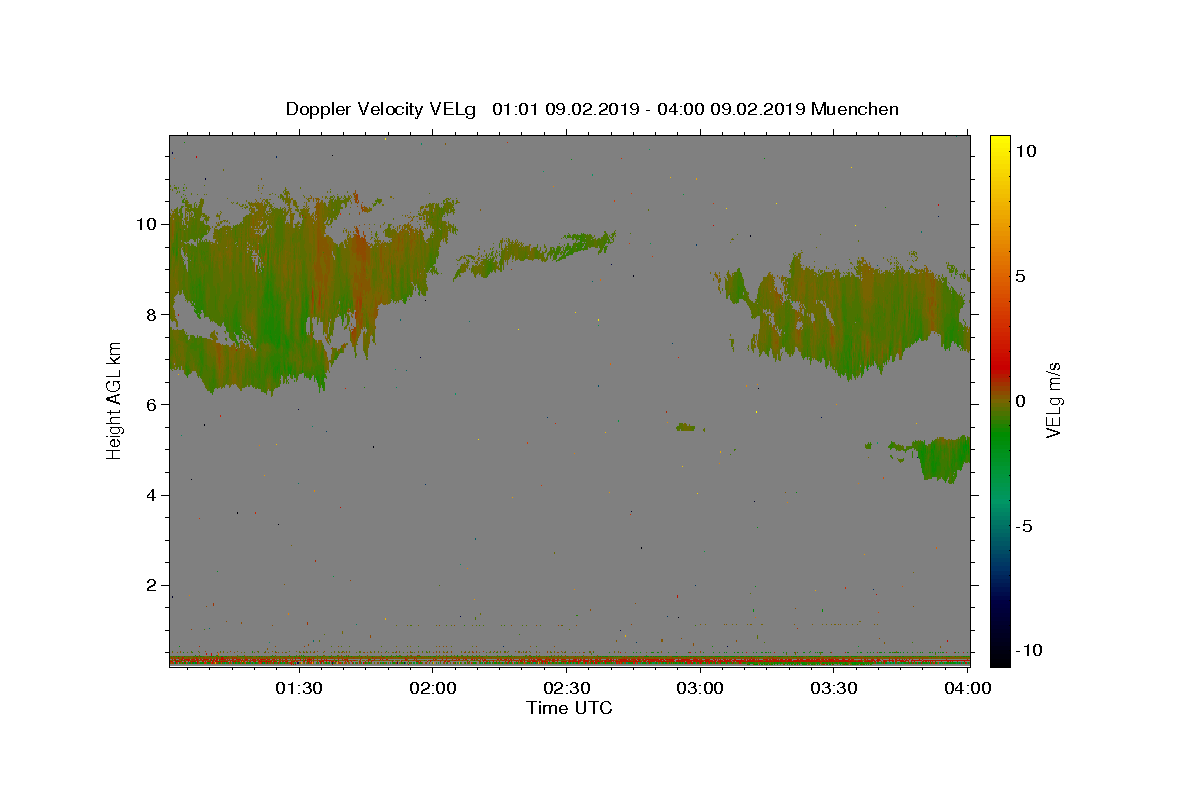This screenshot has height=800, width=1200.
Task: Select the '02:30' time axis label
Action: (x=567, y=688)
